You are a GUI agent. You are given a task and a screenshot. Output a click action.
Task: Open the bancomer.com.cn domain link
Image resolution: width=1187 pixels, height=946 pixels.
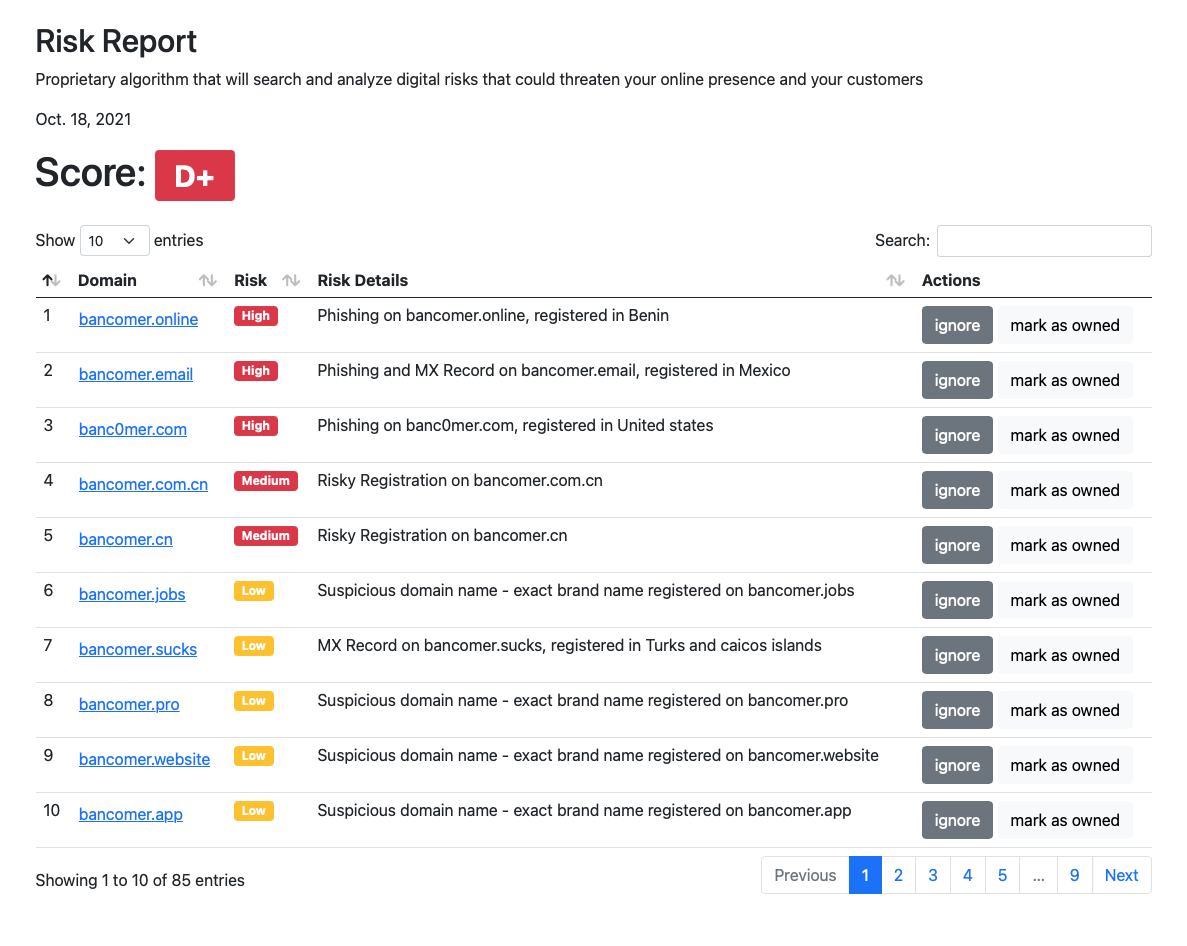pos(143,484)
